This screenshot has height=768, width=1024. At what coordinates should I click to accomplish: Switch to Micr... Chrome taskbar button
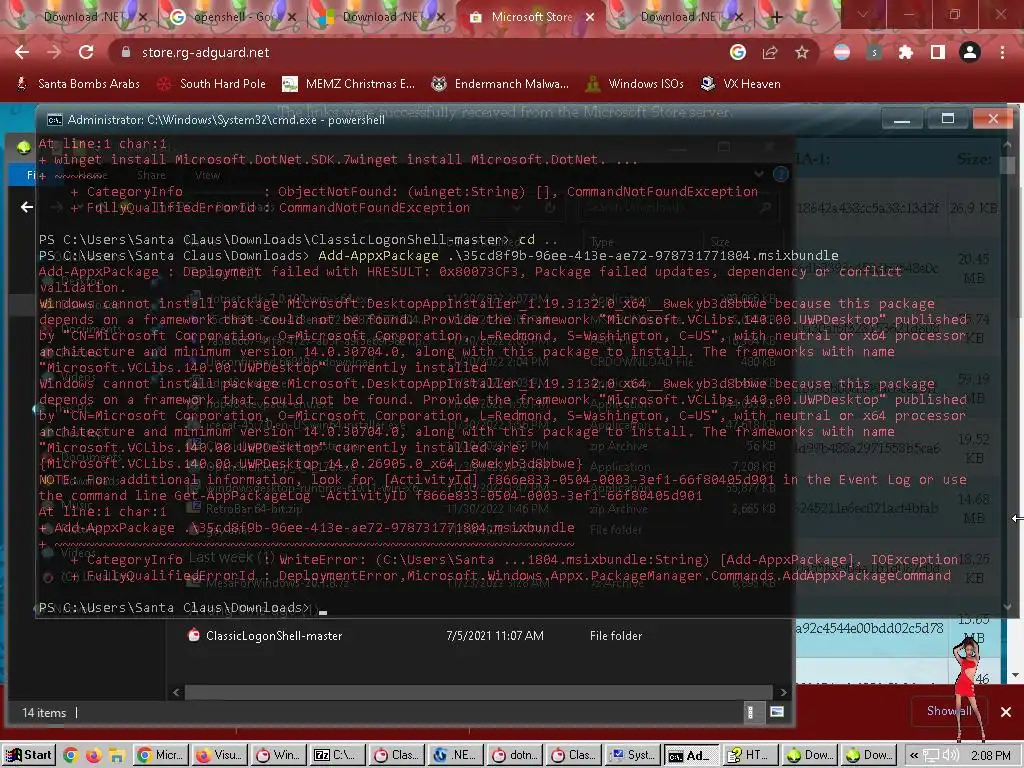pyautogui.click(x=161, y=755)
